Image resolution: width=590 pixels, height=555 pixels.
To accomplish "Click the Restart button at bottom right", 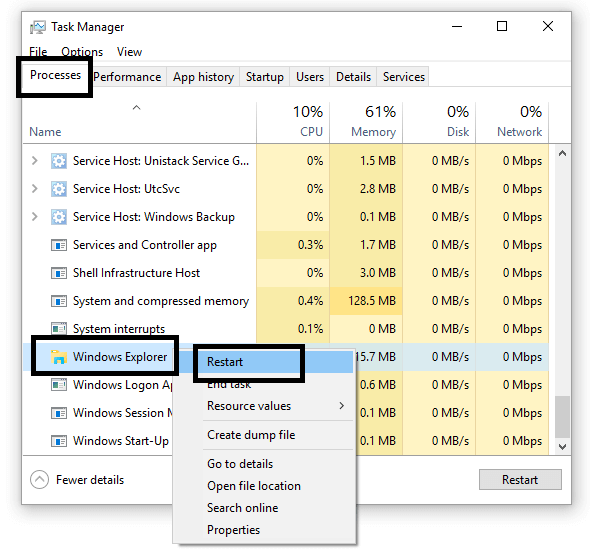I will coord(520,480).
